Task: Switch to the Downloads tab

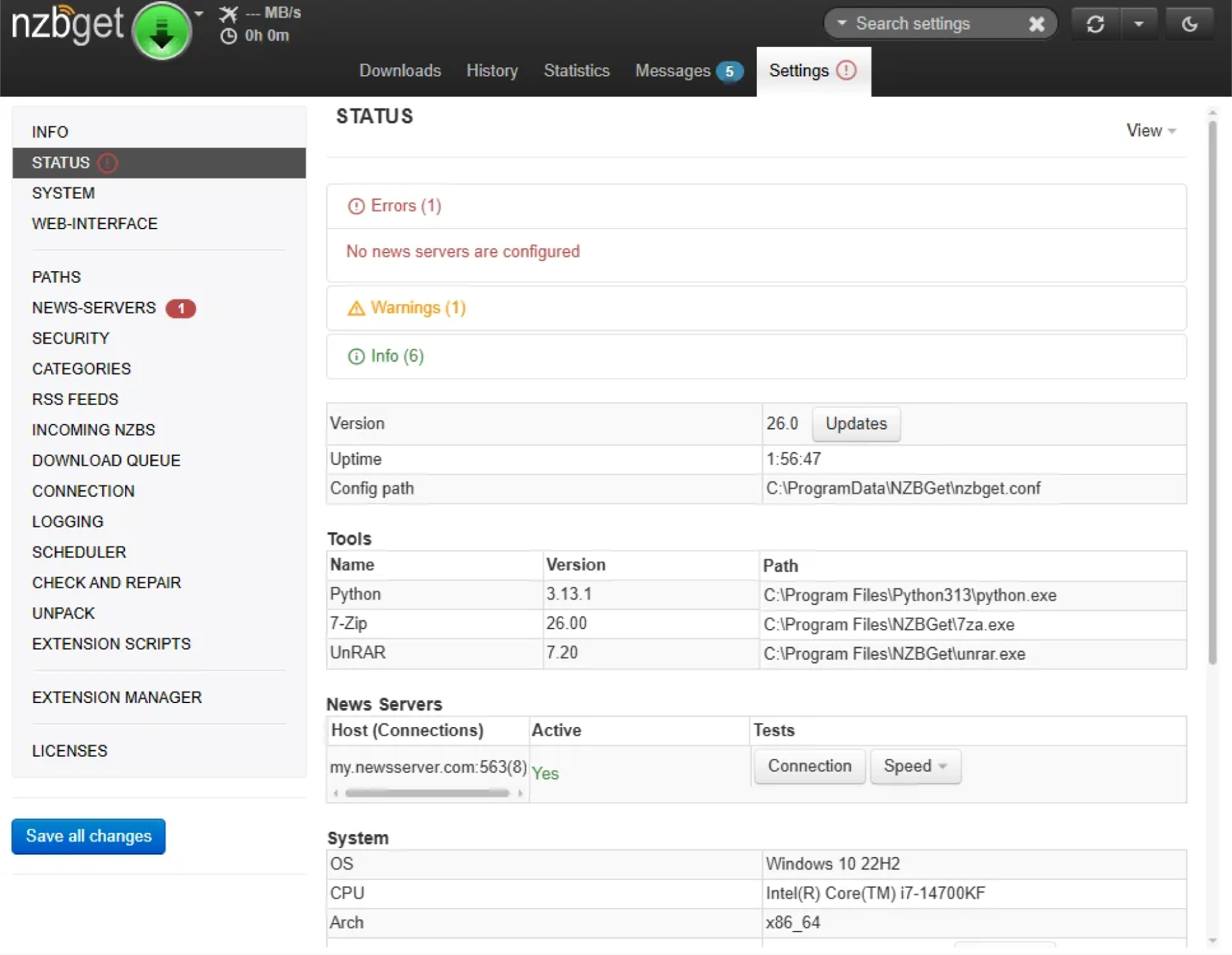Action: [400, 71]
